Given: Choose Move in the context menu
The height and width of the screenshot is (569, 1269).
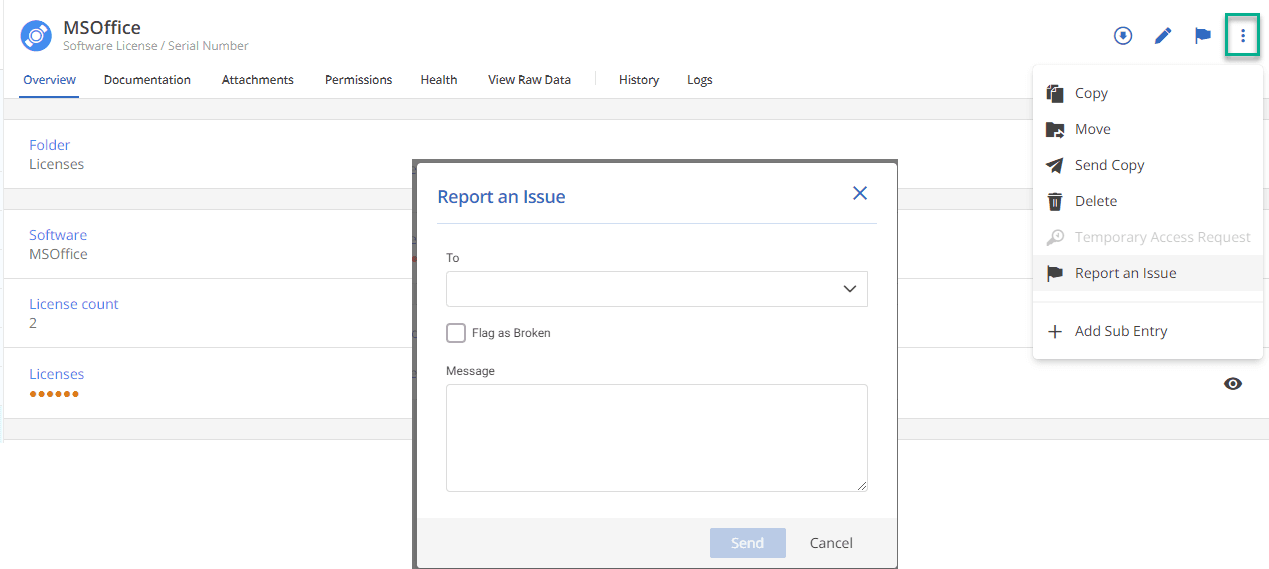Looking at the screenshot, I should click(1092, 129).
